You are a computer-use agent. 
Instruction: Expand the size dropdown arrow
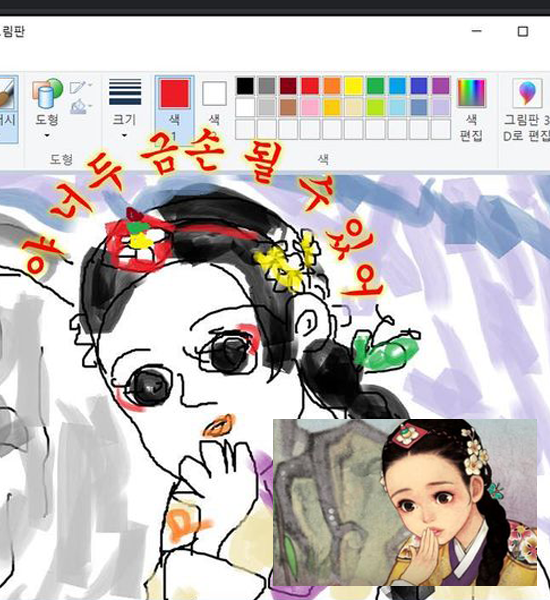(124, 135)
